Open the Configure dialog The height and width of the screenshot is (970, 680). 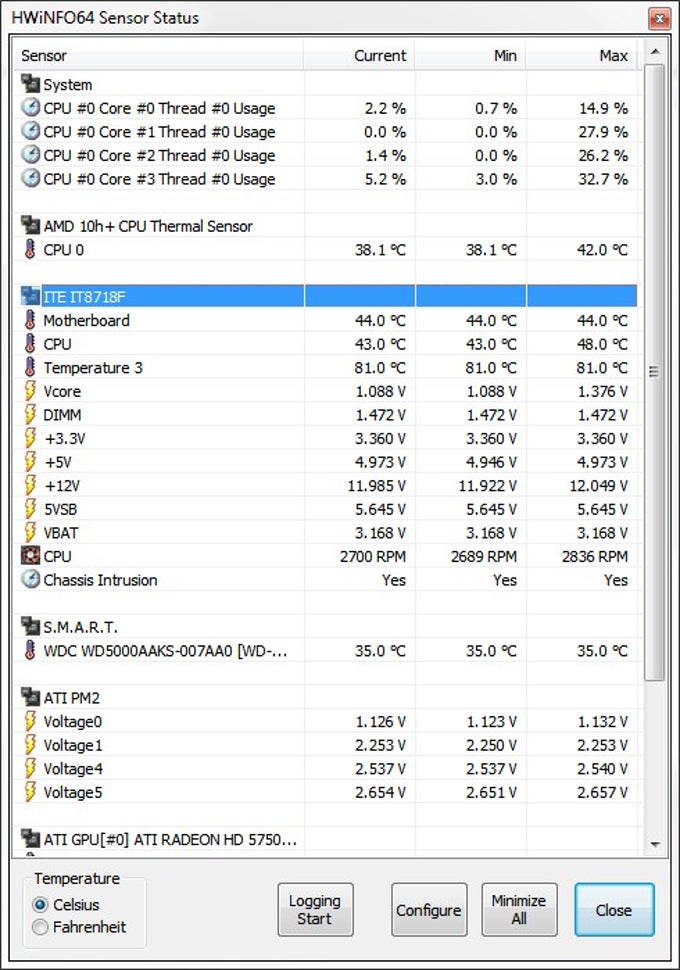(x=429, y=910)
